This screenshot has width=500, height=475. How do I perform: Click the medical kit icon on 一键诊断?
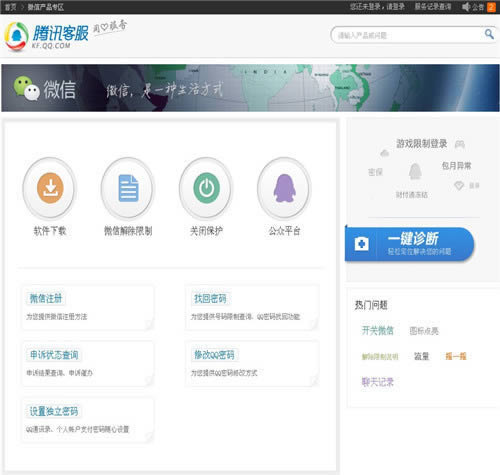pyautogui.click(x=362, y=244)
